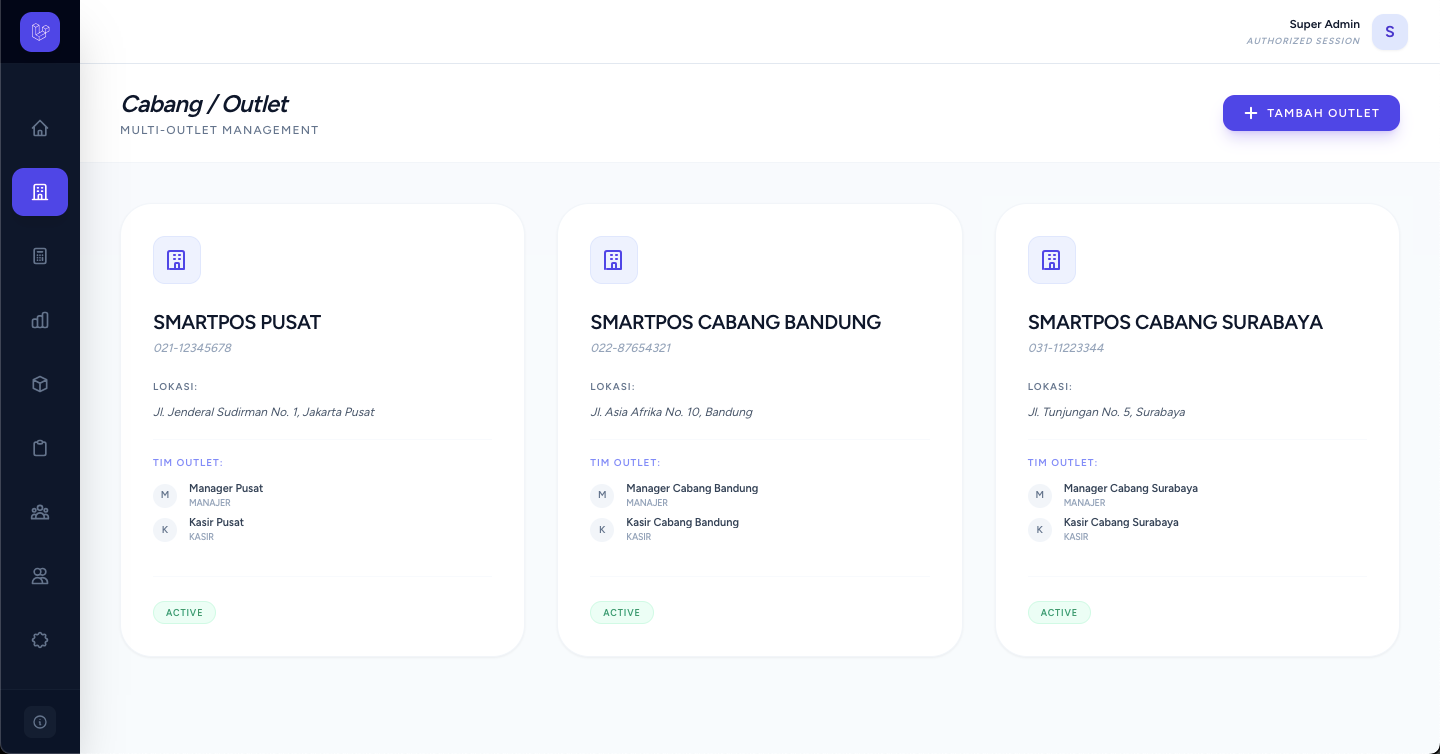Open the Home dashboard sidebar icon

40,128
